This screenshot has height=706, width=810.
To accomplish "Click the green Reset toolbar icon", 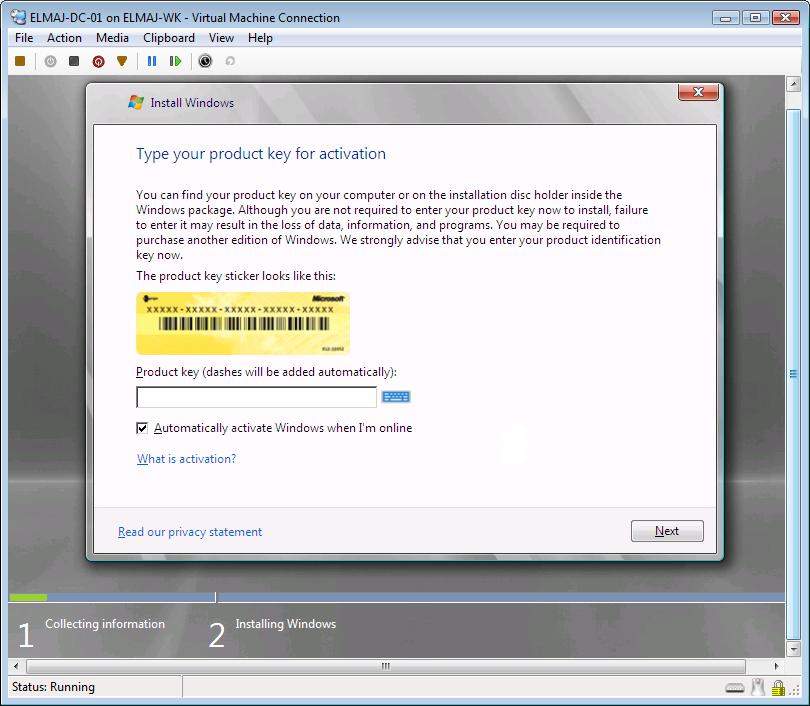I will tap(176, 61).
